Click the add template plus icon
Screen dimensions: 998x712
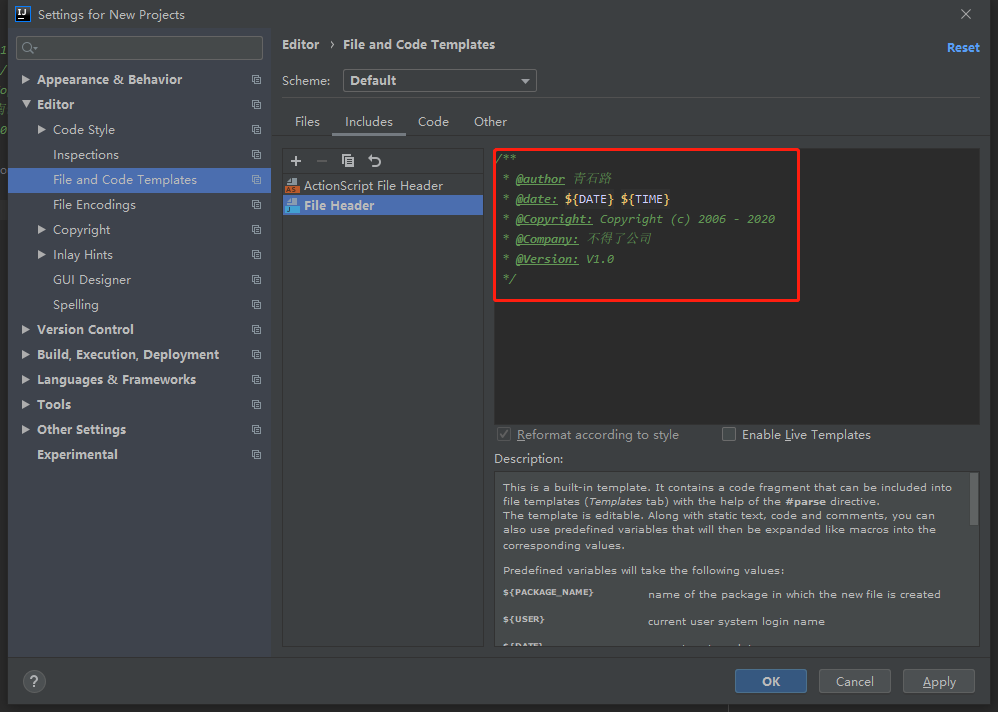point(296,161)
